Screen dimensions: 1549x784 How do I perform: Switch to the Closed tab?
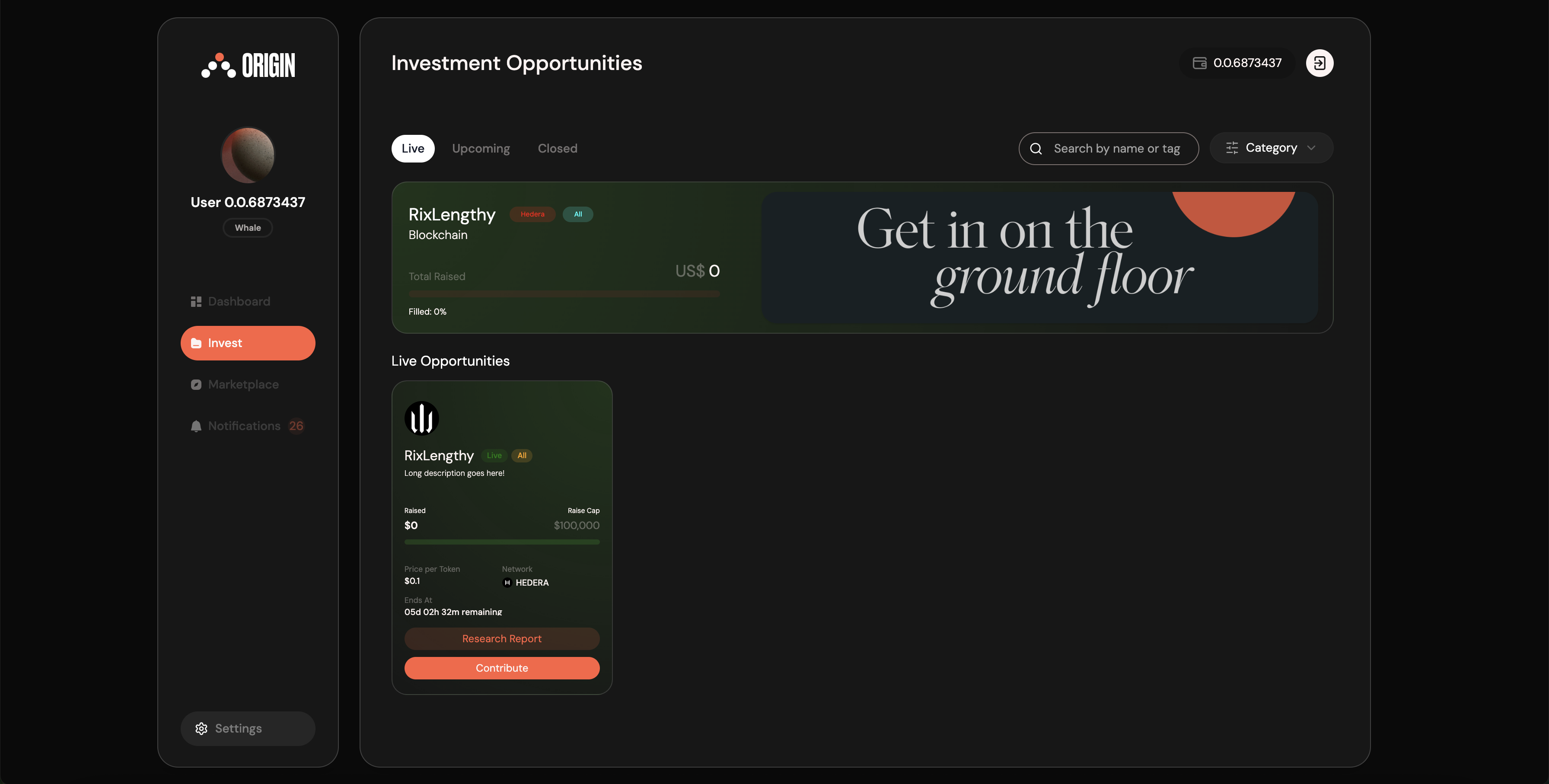click(x=557, y=149)
